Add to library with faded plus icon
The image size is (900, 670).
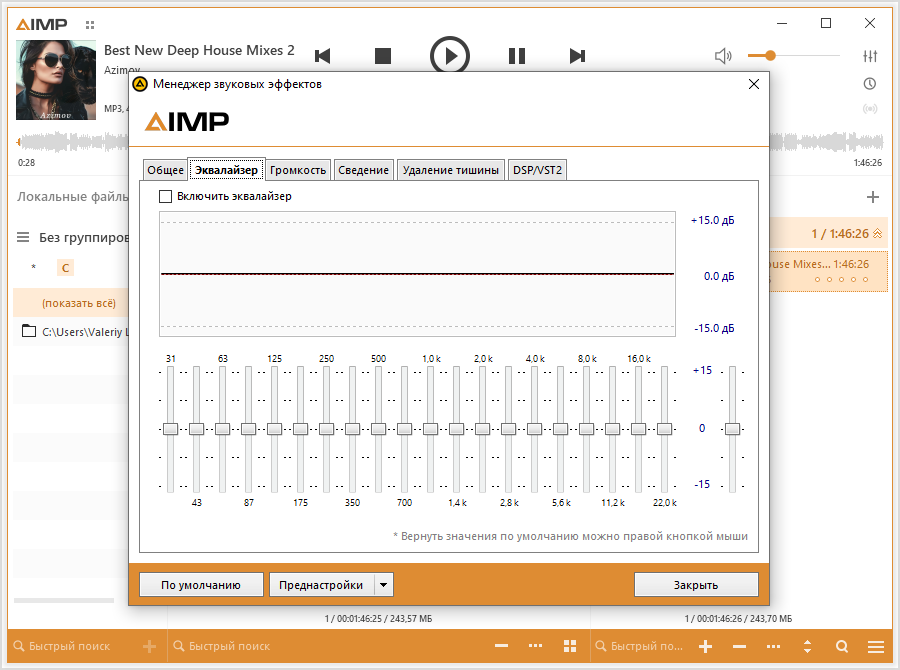click(x=149, y=646)
